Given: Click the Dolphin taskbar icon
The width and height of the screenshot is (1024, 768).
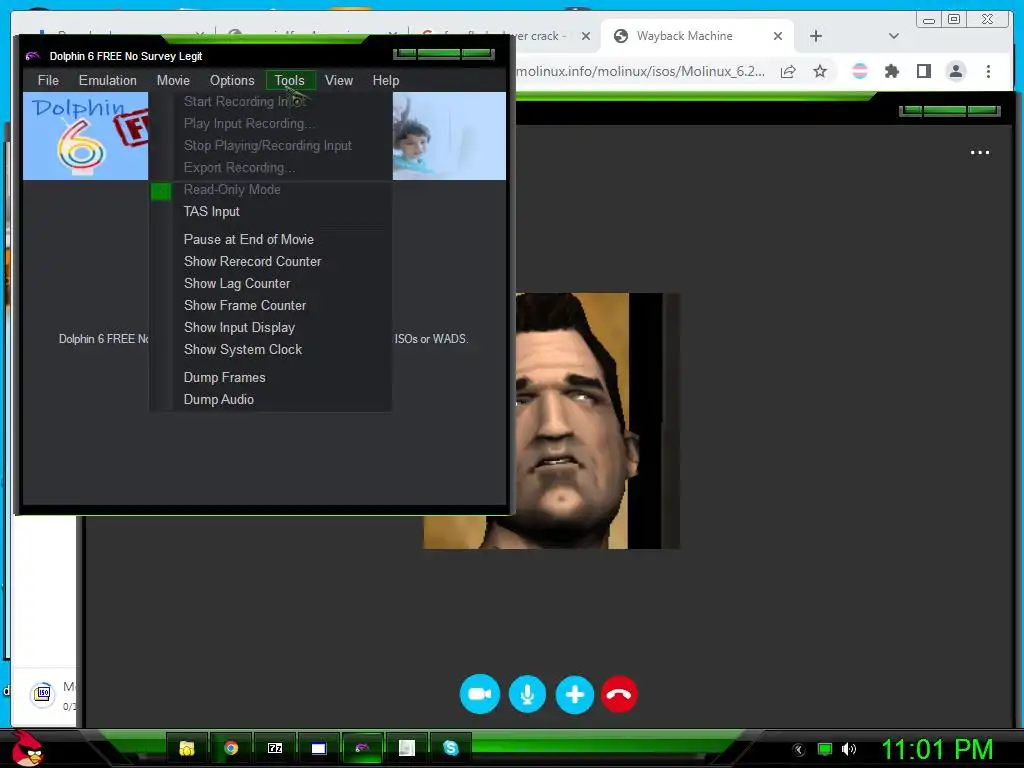Looking at the screenshot, I should point(362,748).
